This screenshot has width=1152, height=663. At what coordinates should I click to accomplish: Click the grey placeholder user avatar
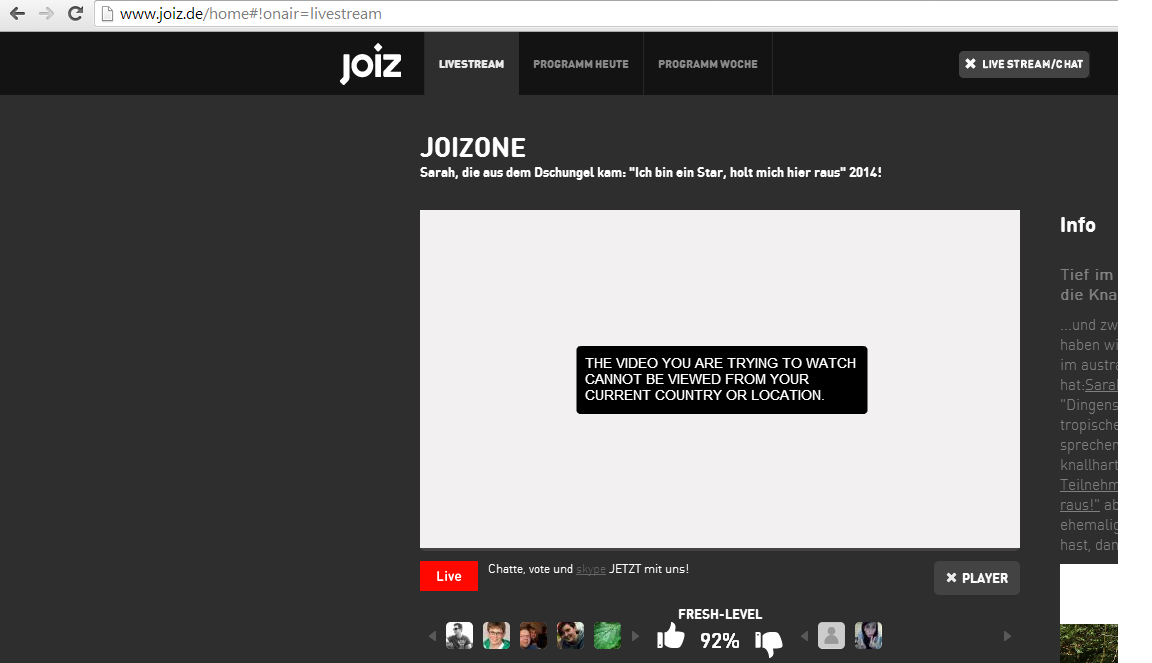coord(831,636)
